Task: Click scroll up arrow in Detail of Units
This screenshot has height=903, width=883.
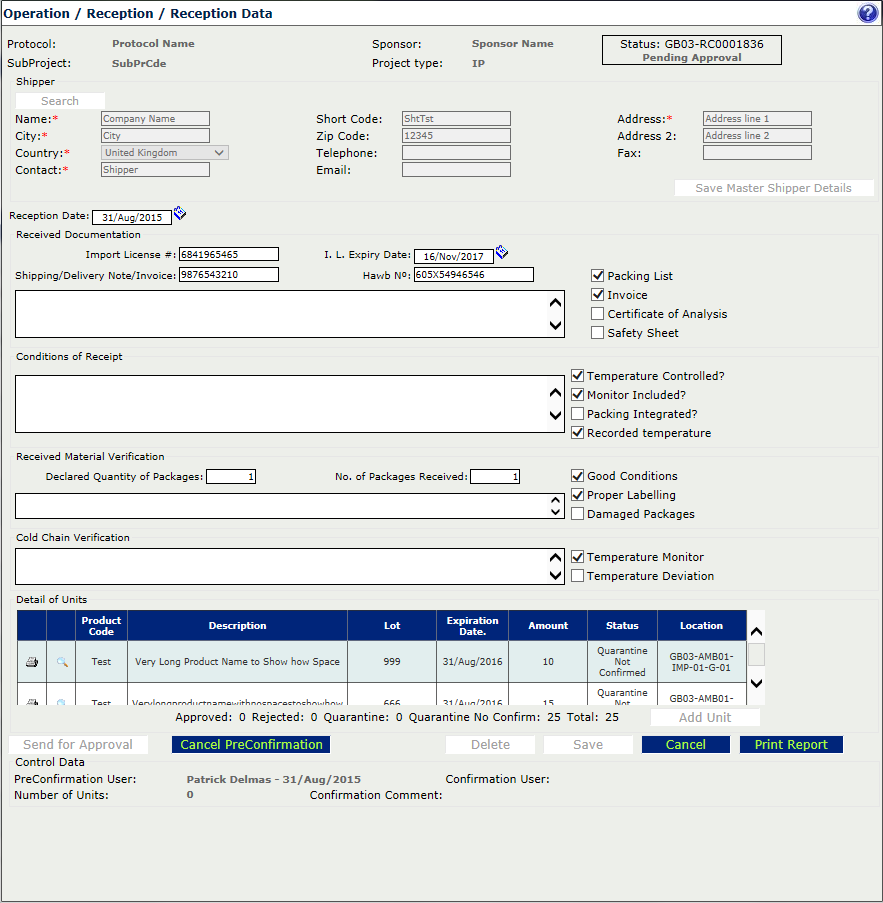Action: (756, 632)
